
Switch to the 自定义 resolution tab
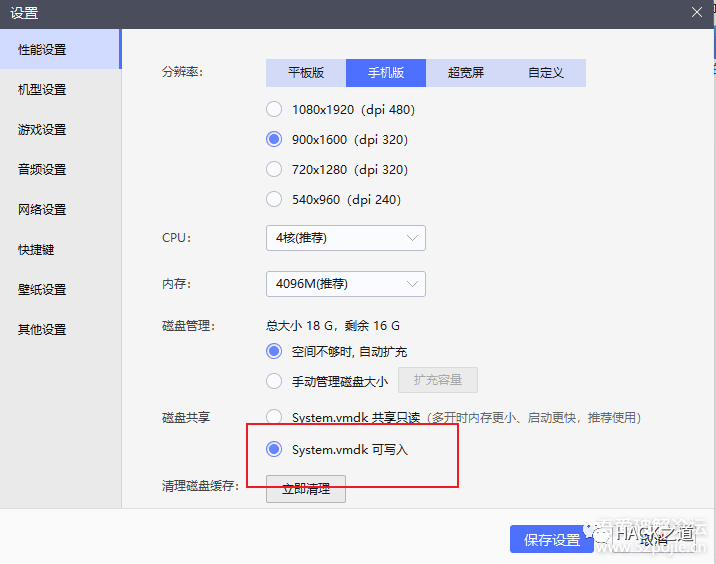pyautogui.click(x=546, y=73)
